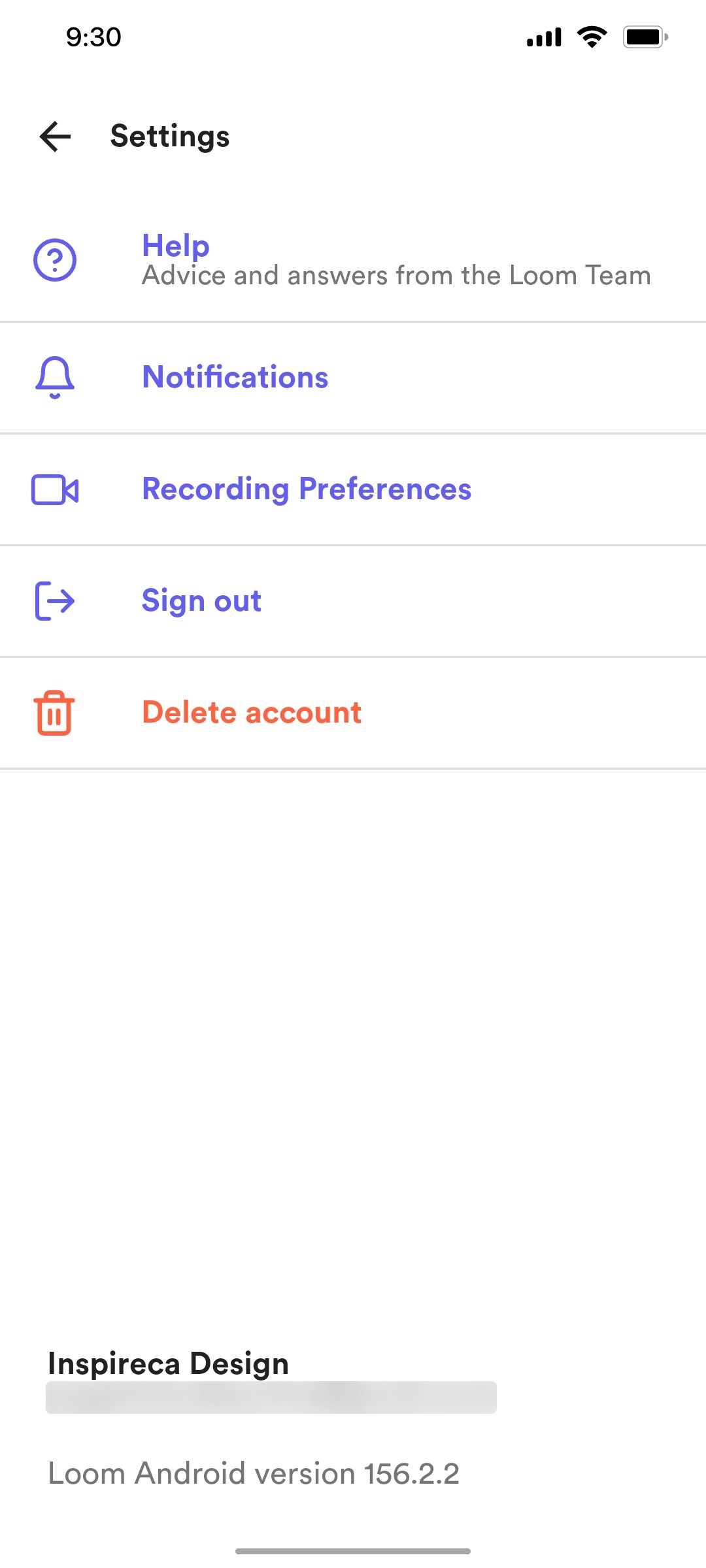
Task: Click the Wi-Fi icon in the status bar
Action: pyautogui.click(x=590, y=37)
